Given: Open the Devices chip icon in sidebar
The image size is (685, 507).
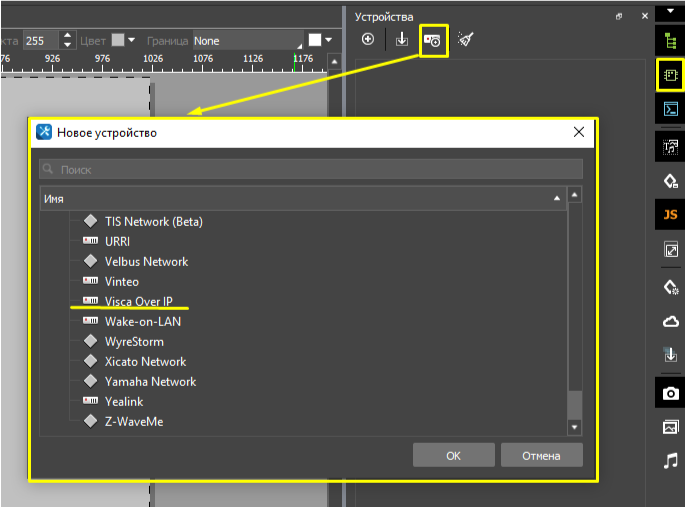Looking at the screenshot, I should pos(670,74).
